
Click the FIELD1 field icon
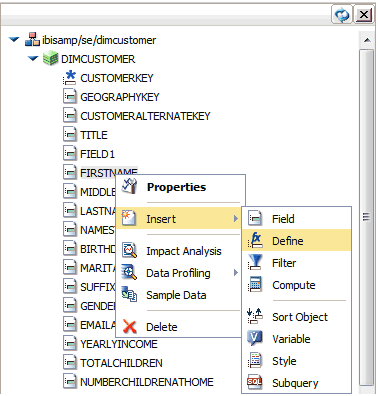point(69,154)
